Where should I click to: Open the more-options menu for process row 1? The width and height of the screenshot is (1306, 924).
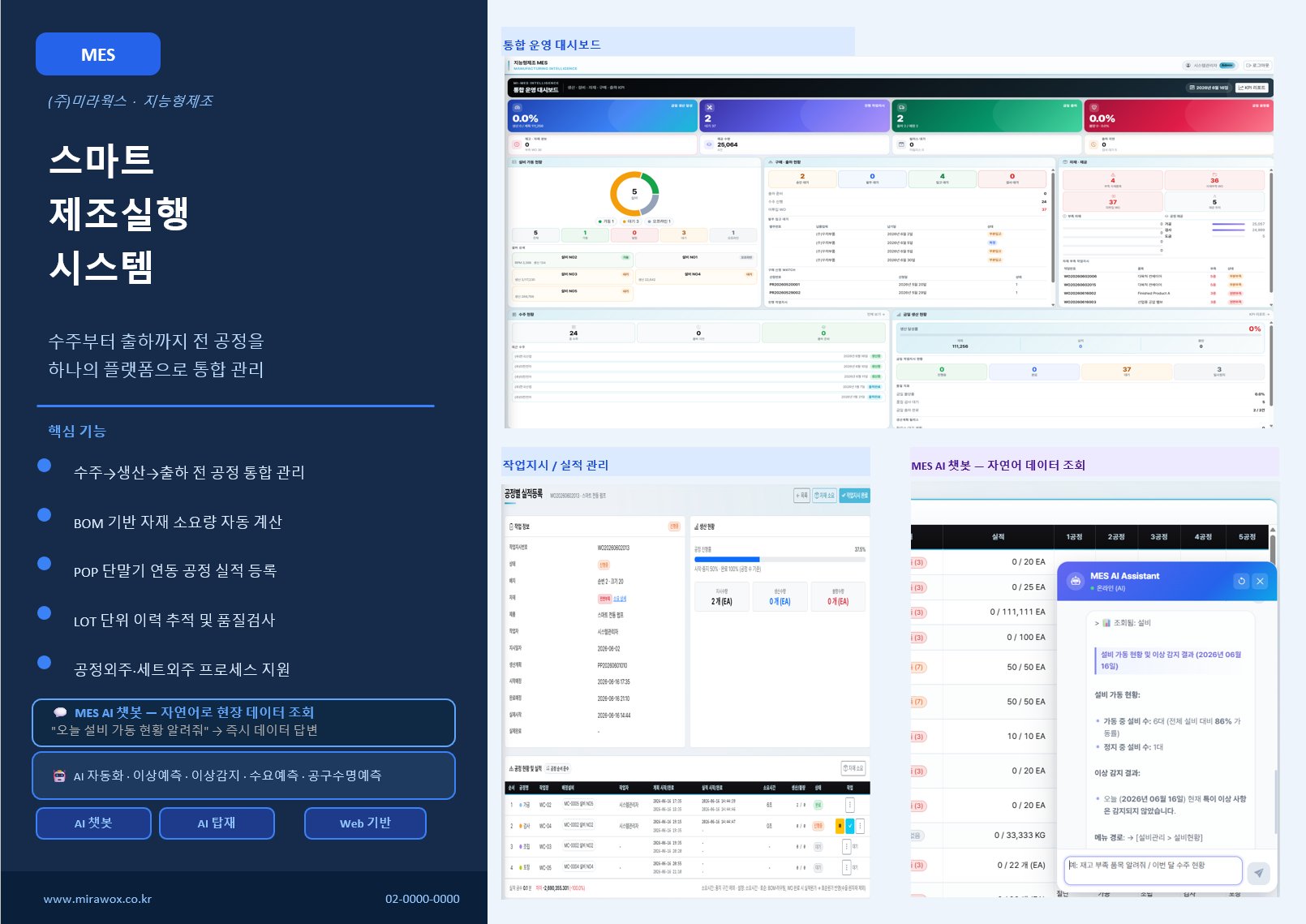(849, 805)
